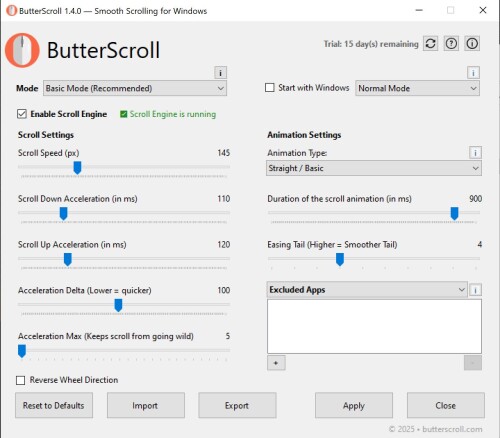Click the Animation Type info icon

pyautogui.click(x=475, y=153)
